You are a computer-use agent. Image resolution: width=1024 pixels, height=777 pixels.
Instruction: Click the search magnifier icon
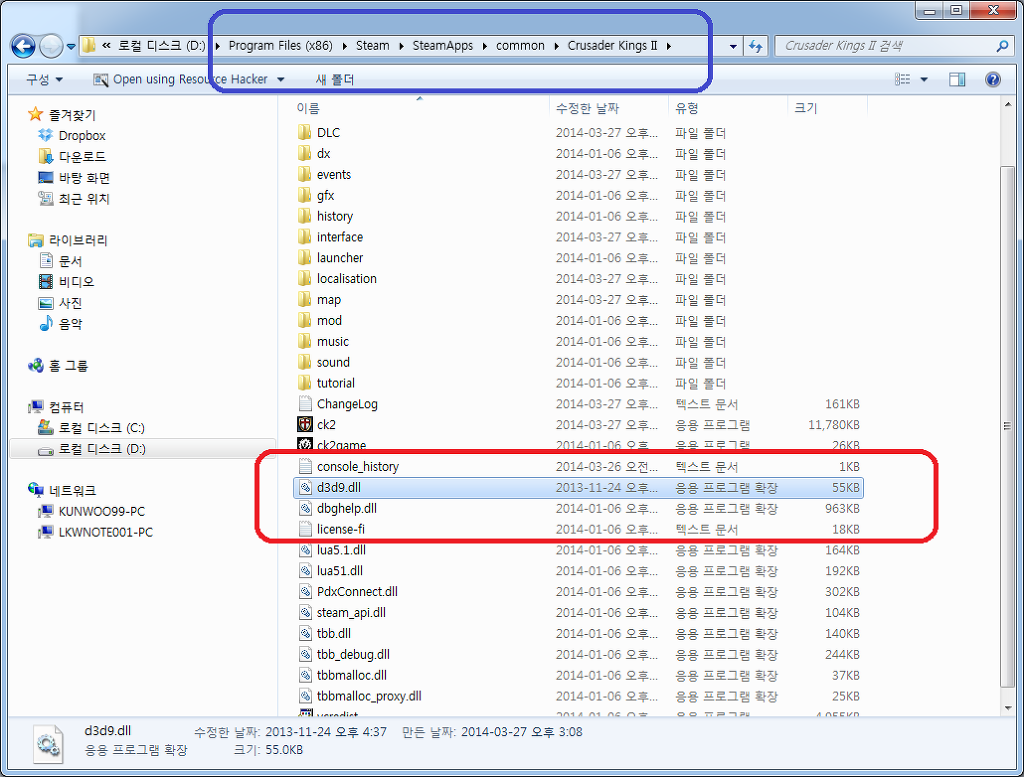(x=1002, y=46)
